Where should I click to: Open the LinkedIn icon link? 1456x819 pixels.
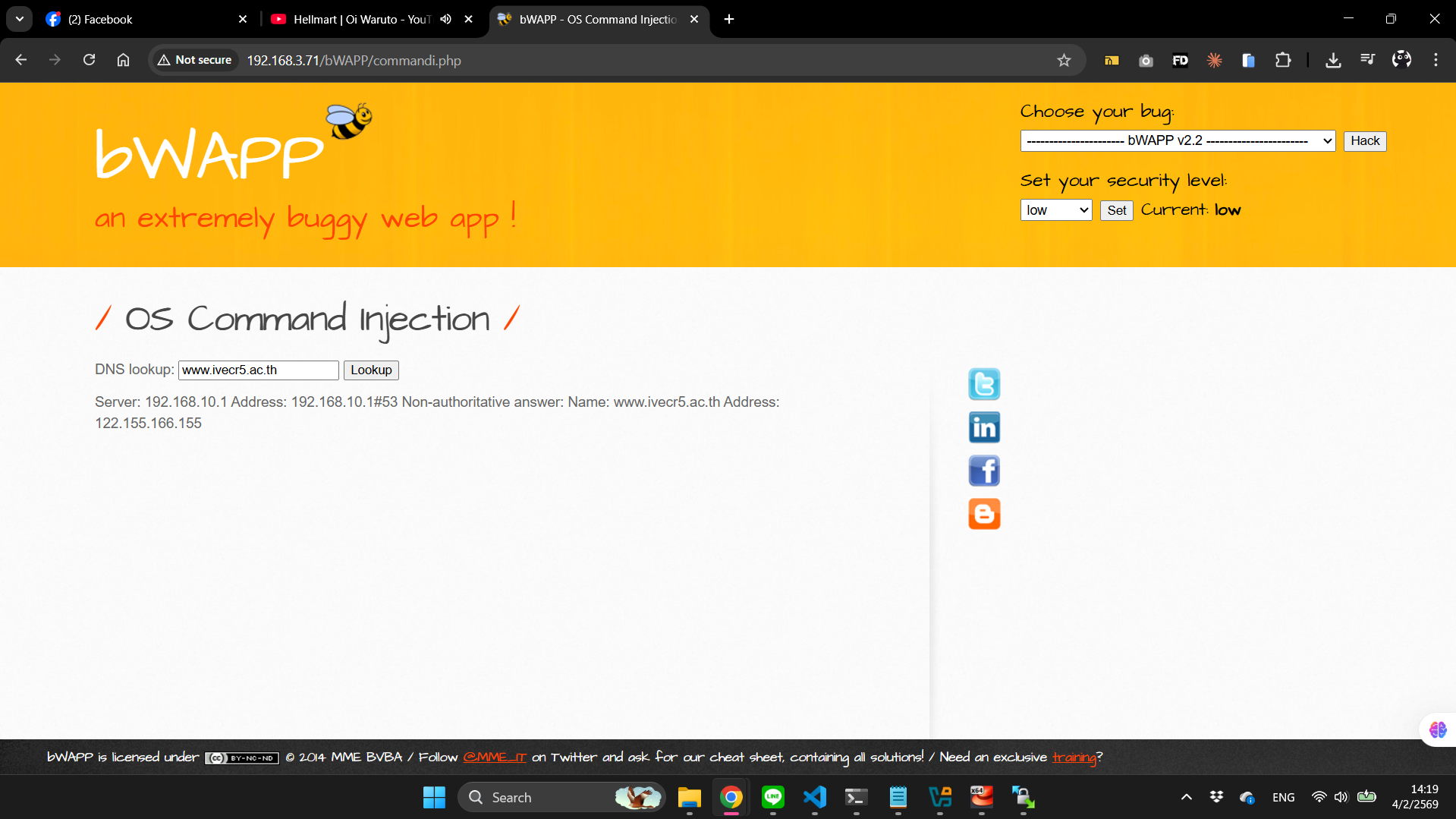tap(984, 427)
